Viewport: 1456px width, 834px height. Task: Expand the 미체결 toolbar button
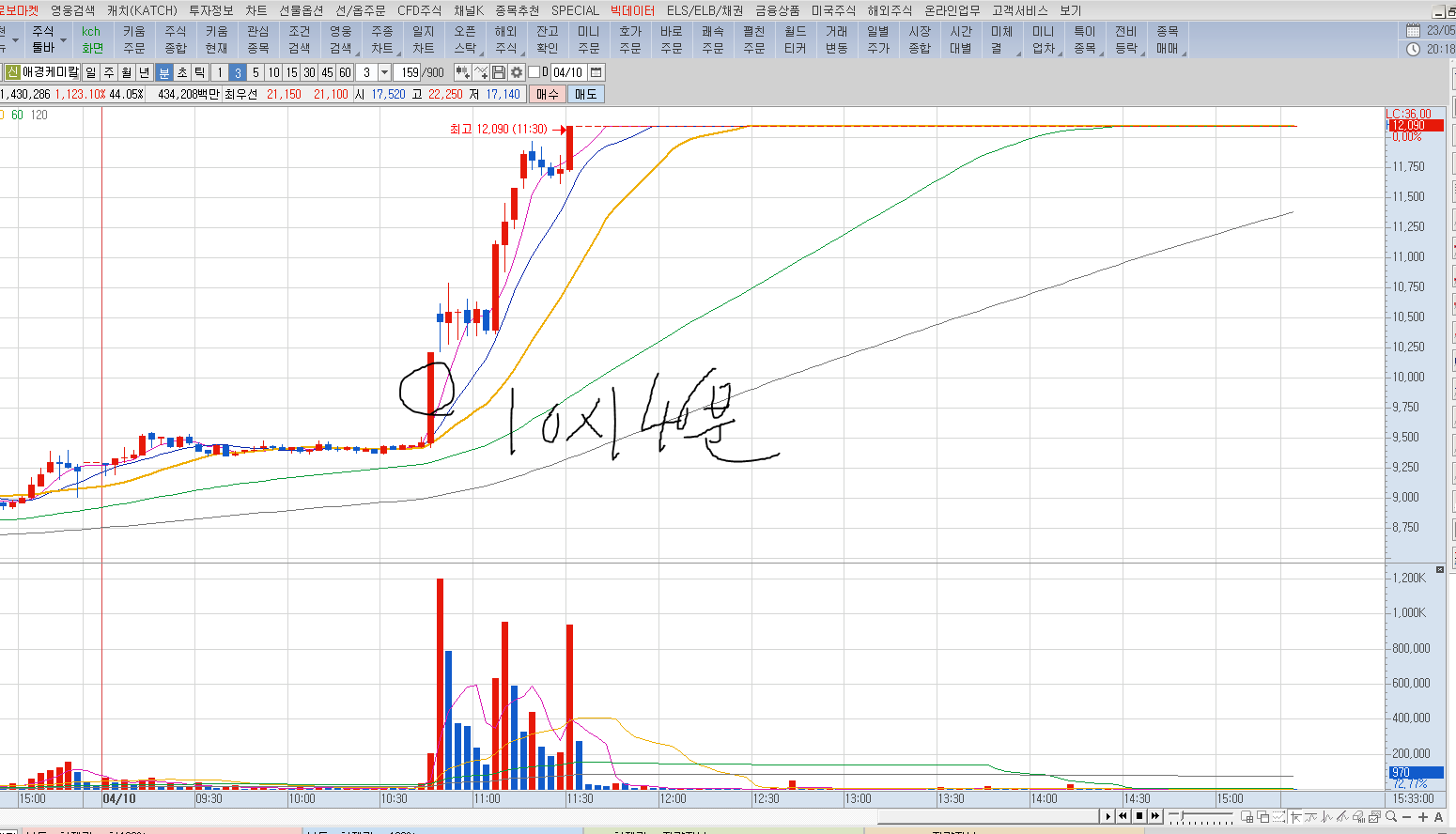pyautogui.click(x=1002, y=39)
